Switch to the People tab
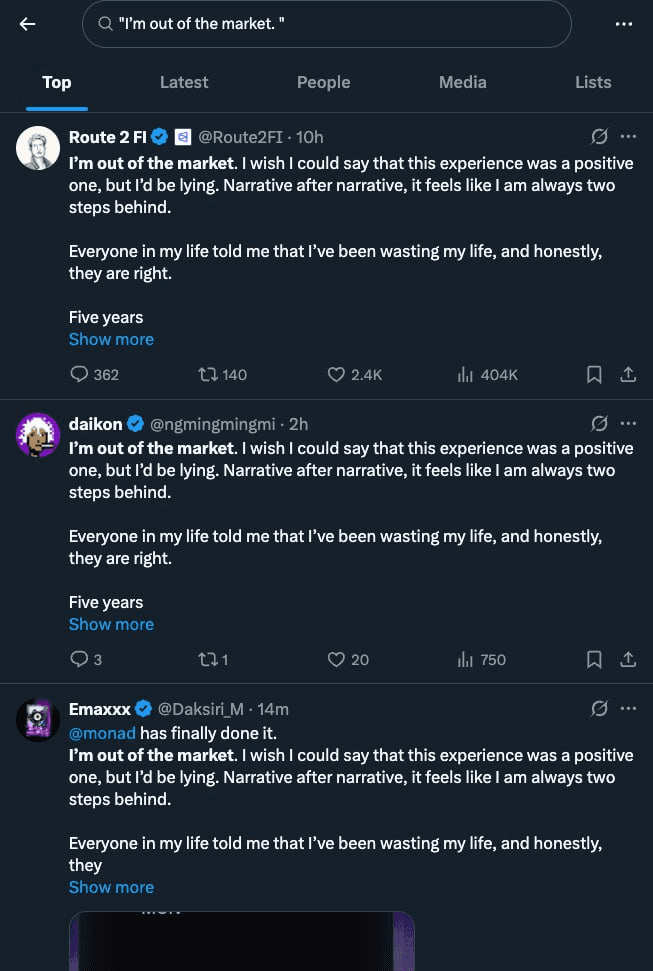This screenshot has height=971, width=653. coord(323,82)
